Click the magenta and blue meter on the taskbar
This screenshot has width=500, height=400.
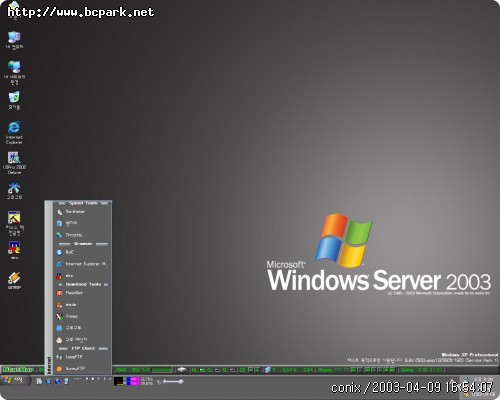click(x=133, y=381)
